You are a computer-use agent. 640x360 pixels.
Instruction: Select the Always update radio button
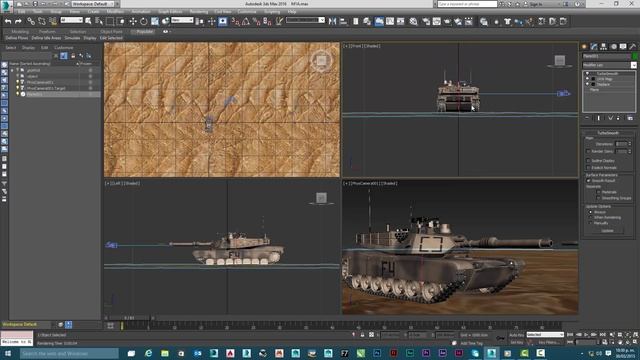(590, 212)
